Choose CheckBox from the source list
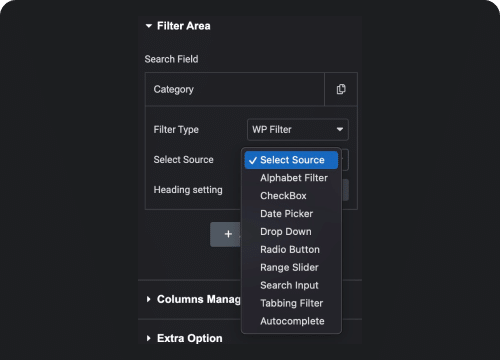 click(283, 196)
